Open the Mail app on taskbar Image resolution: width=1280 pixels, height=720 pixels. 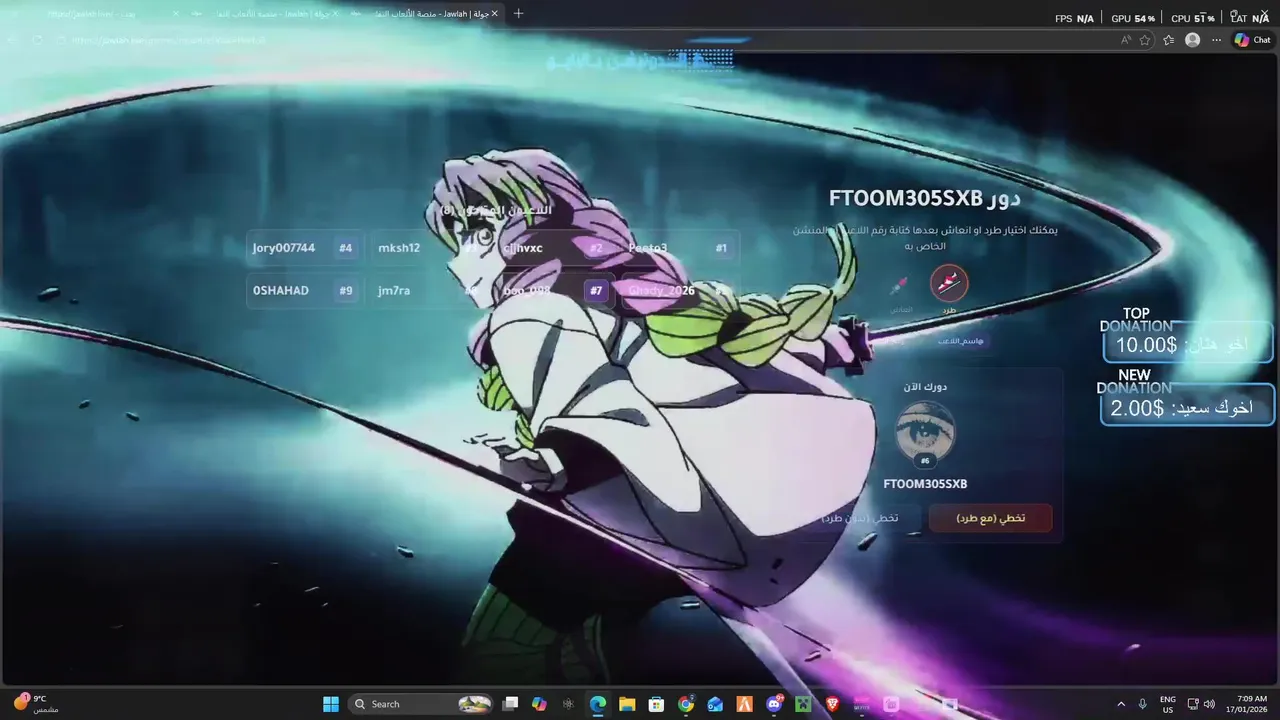[715, 704]
